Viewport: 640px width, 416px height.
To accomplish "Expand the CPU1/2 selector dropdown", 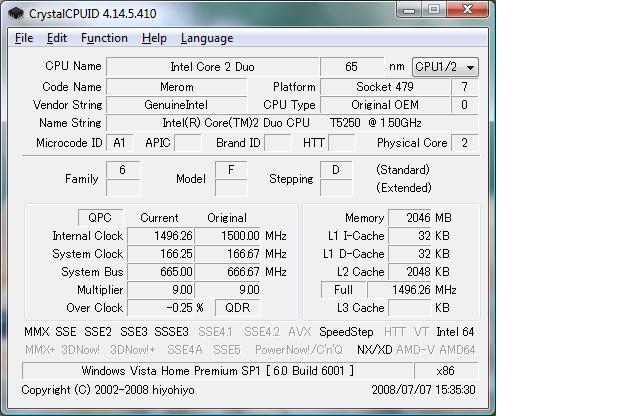I will tap(445, 67).
